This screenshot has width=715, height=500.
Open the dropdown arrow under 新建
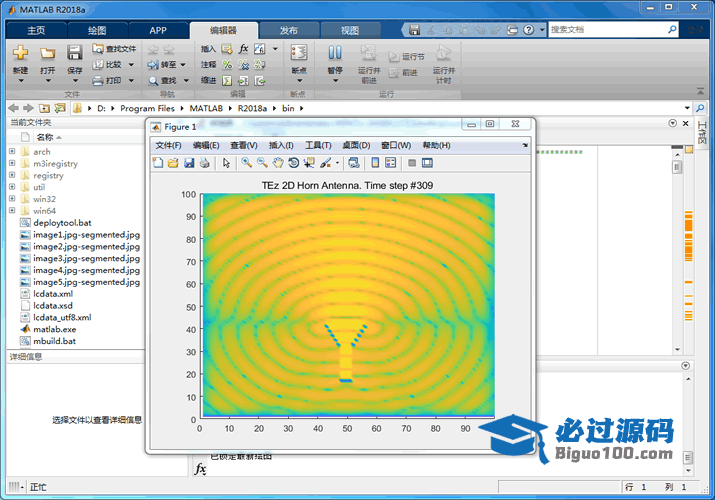(21, 81)
